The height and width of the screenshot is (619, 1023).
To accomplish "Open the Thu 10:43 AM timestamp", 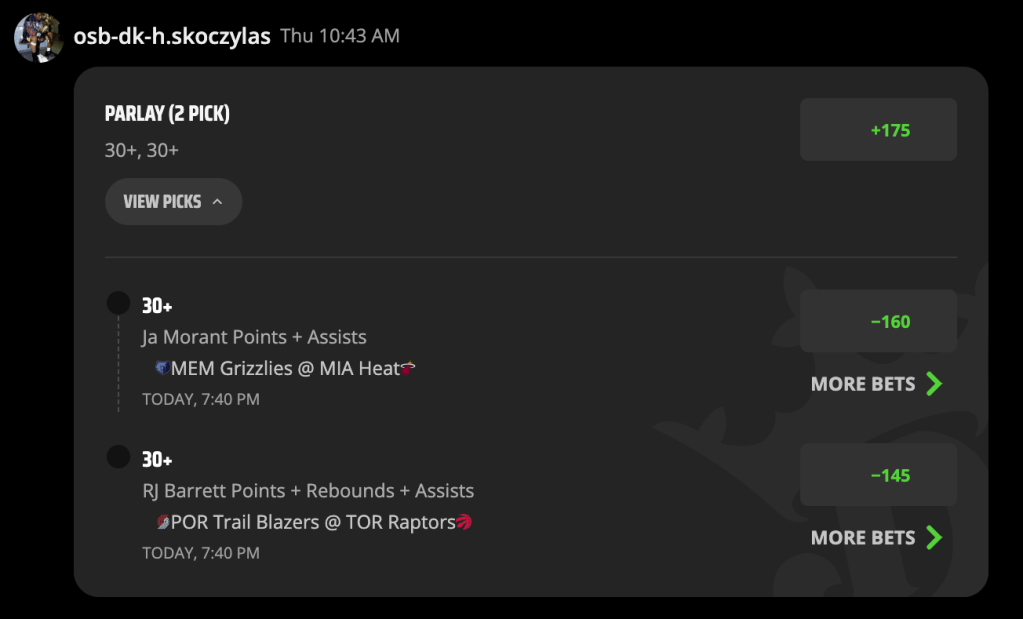I will [x=340, y=36].
